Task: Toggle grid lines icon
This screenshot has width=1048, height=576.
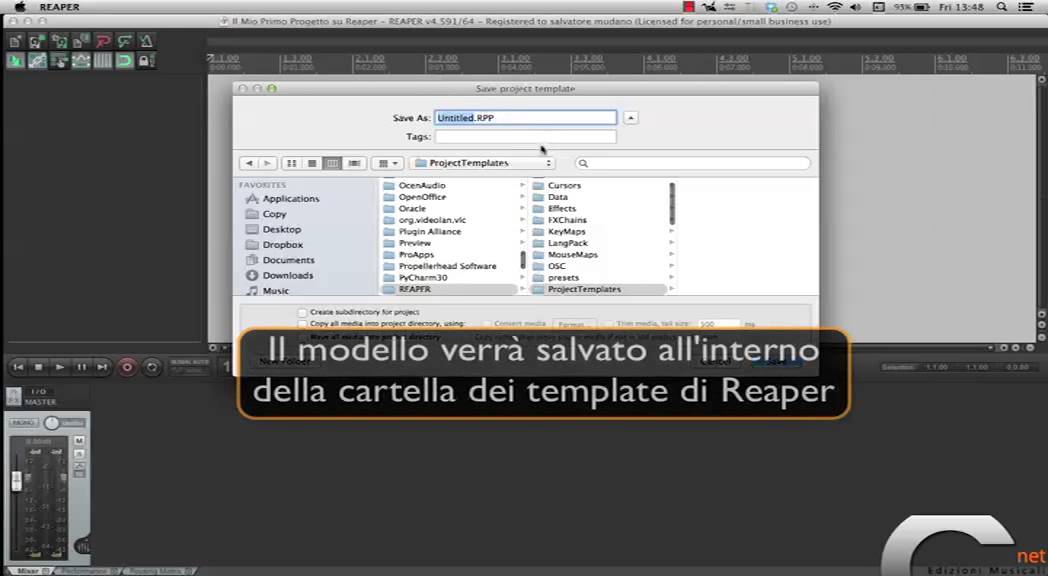Action: tap(102, 61)
